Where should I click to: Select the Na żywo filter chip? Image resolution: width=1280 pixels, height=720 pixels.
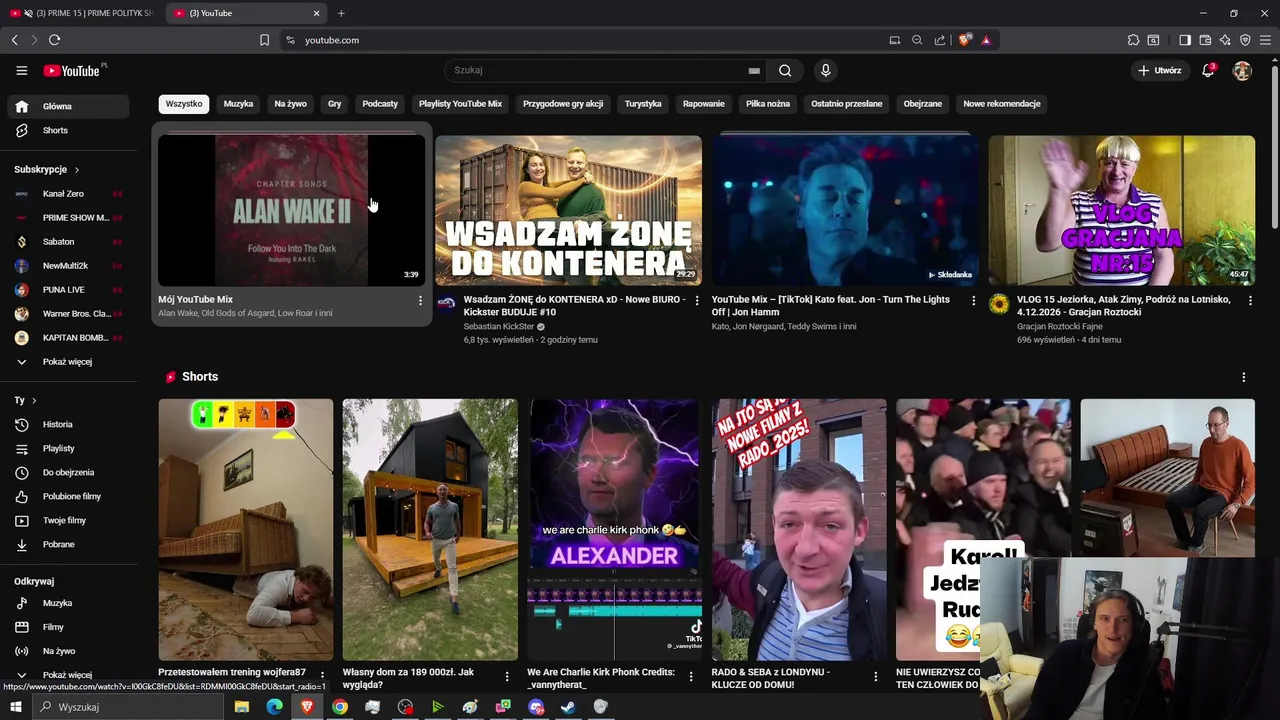[290, 104]
